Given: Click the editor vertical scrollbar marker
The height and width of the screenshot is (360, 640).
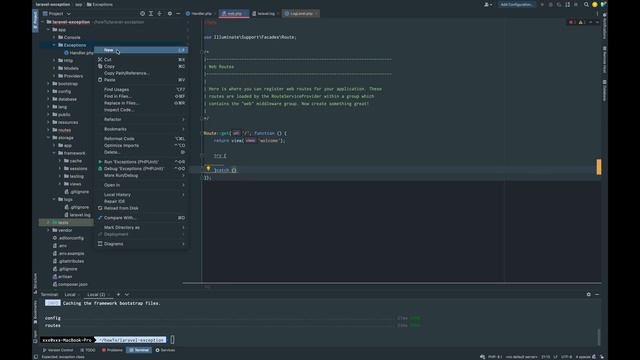Looking at the screenshot, I should (599, 167).
